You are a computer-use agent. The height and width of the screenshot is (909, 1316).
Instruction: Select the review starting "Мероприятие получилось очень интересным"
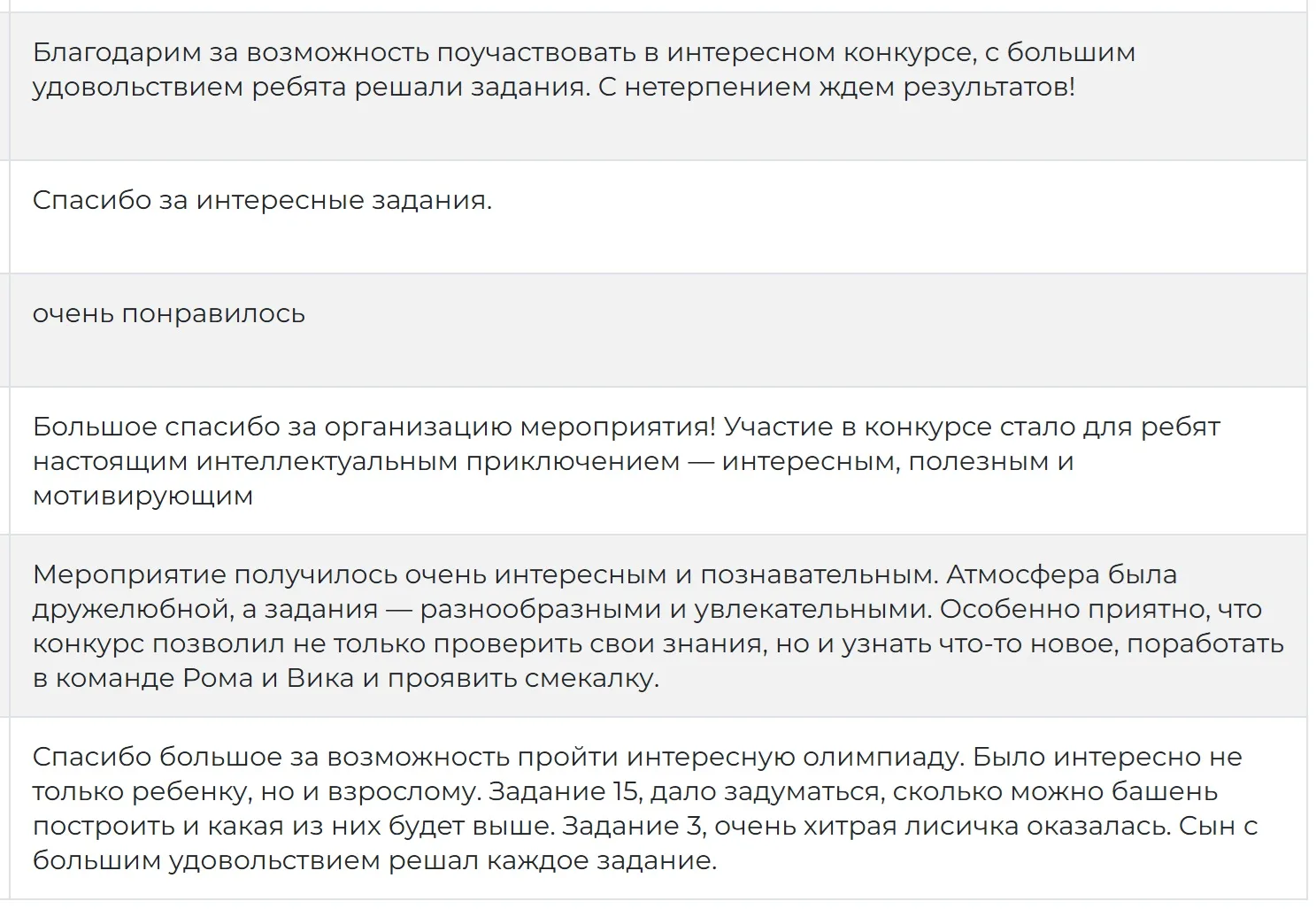coord(658,626)
